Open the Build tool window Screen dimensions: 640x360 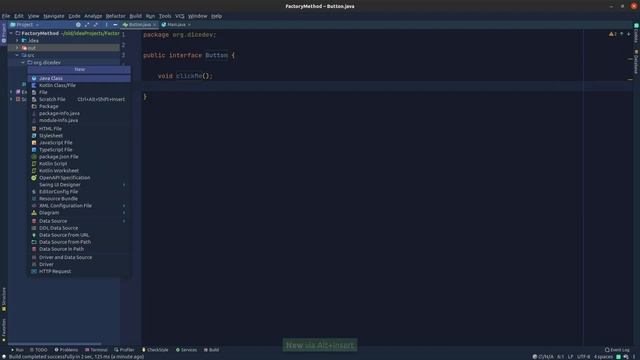click(x=211, y=350)
